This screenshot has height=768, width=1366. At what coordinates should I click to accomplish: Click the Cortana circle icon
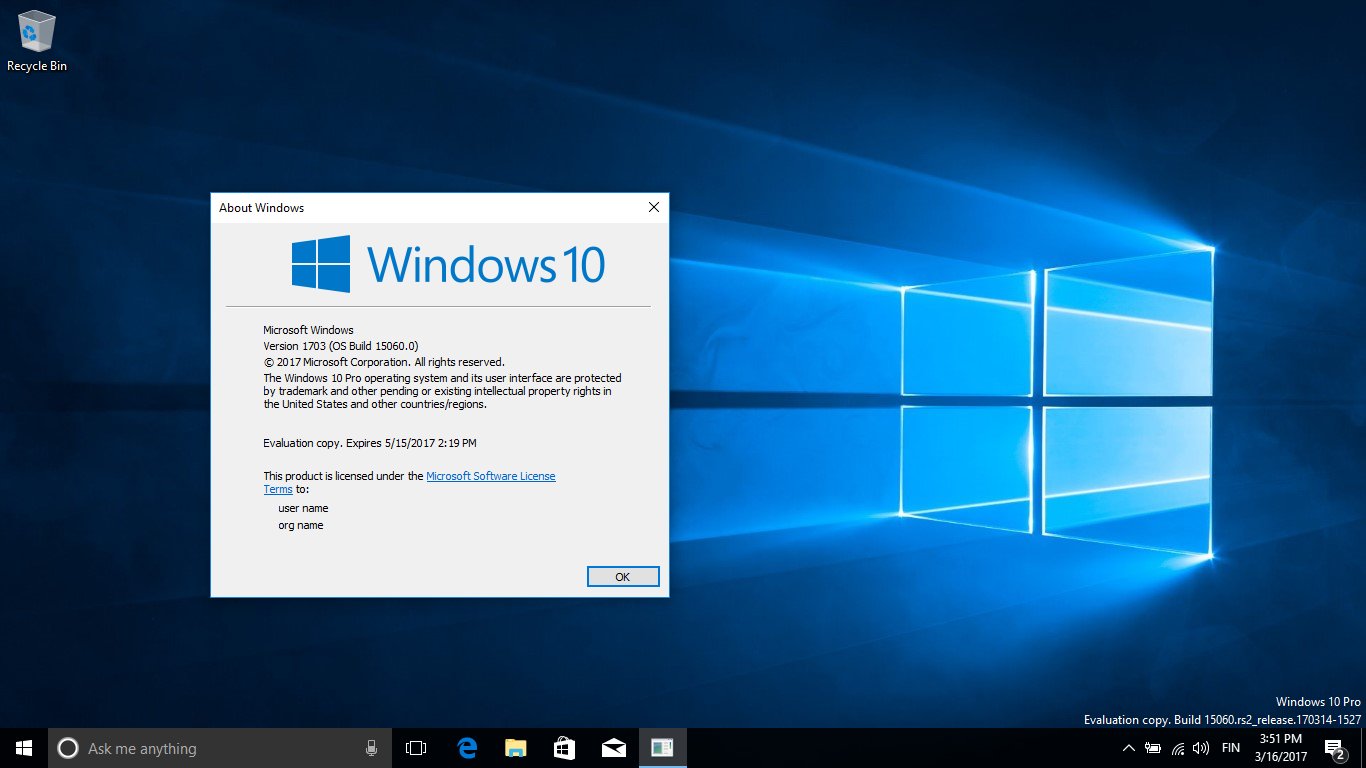(x=68, y=748)
